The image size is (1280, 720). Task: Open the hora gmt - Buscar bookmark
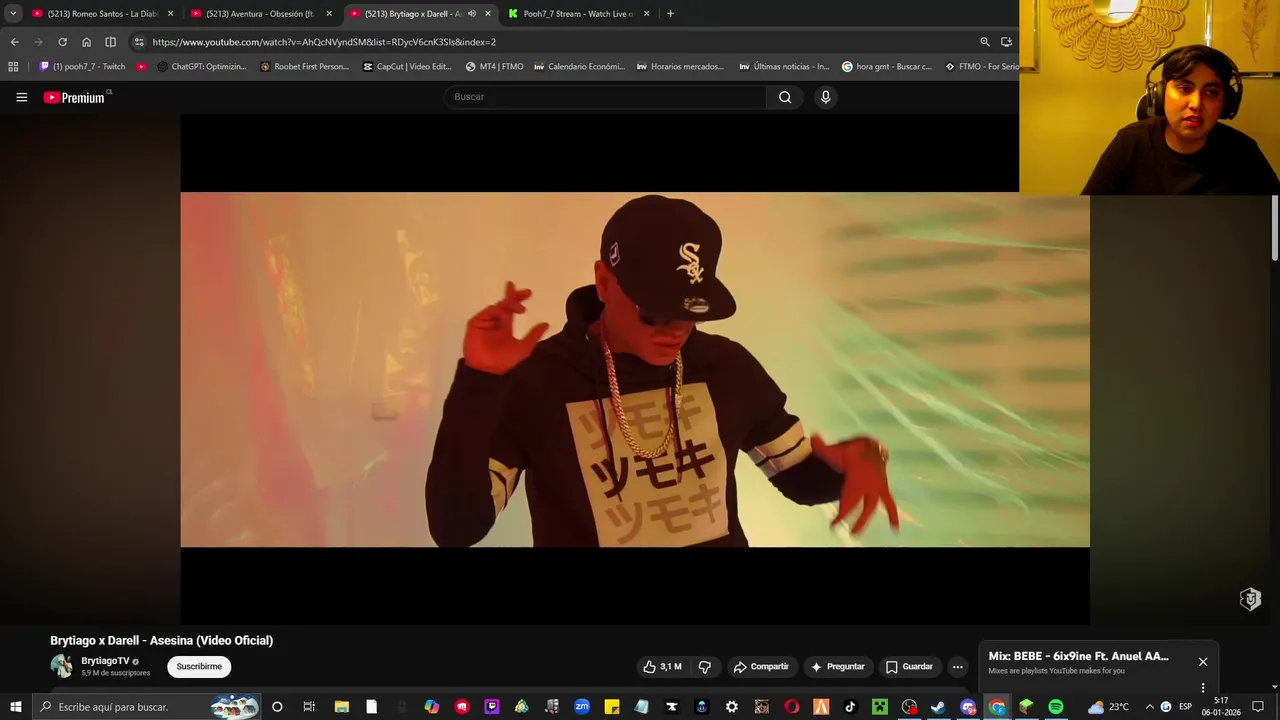pos(887,67)
